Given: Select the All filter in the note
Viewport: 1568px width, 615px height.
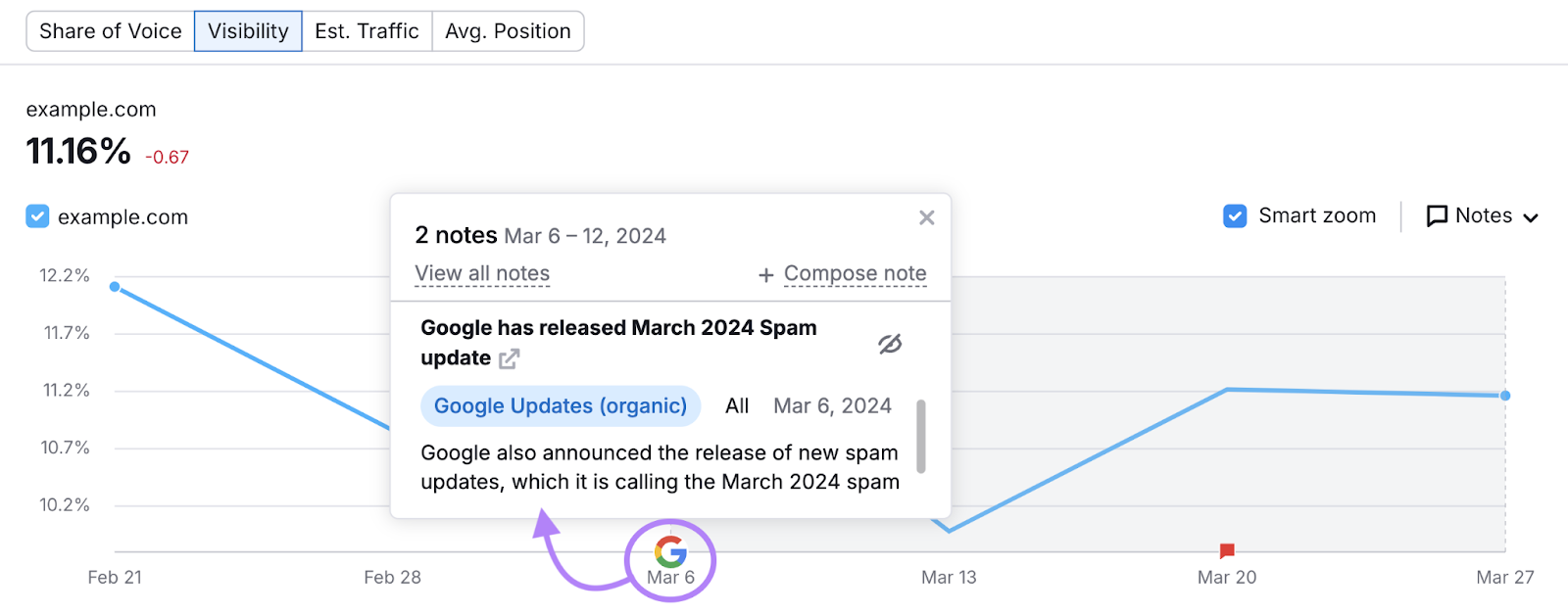Looking at the screenshot, I should coord(737,405).
